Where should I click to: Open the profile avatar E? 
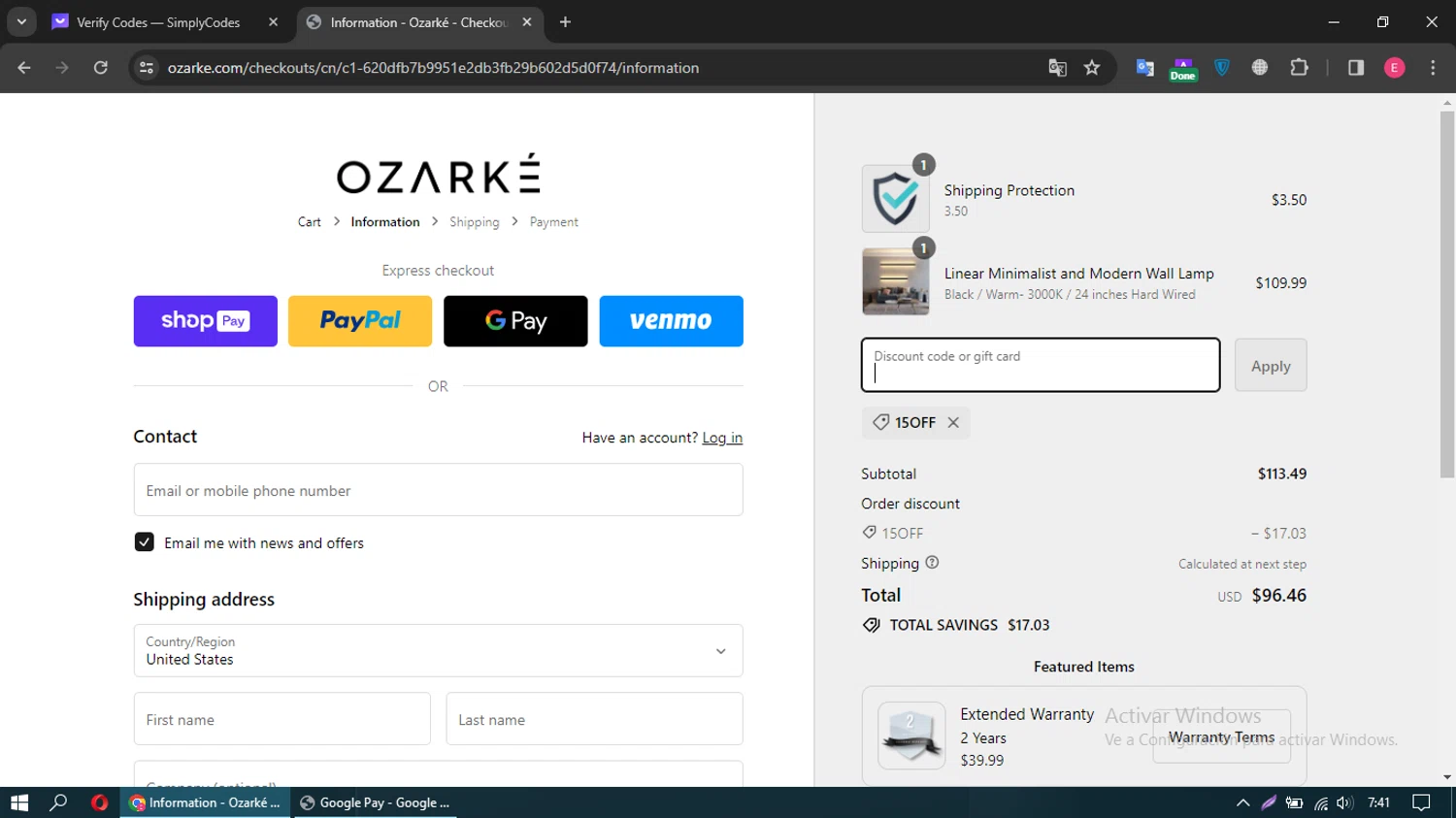tap(1394, 68)
